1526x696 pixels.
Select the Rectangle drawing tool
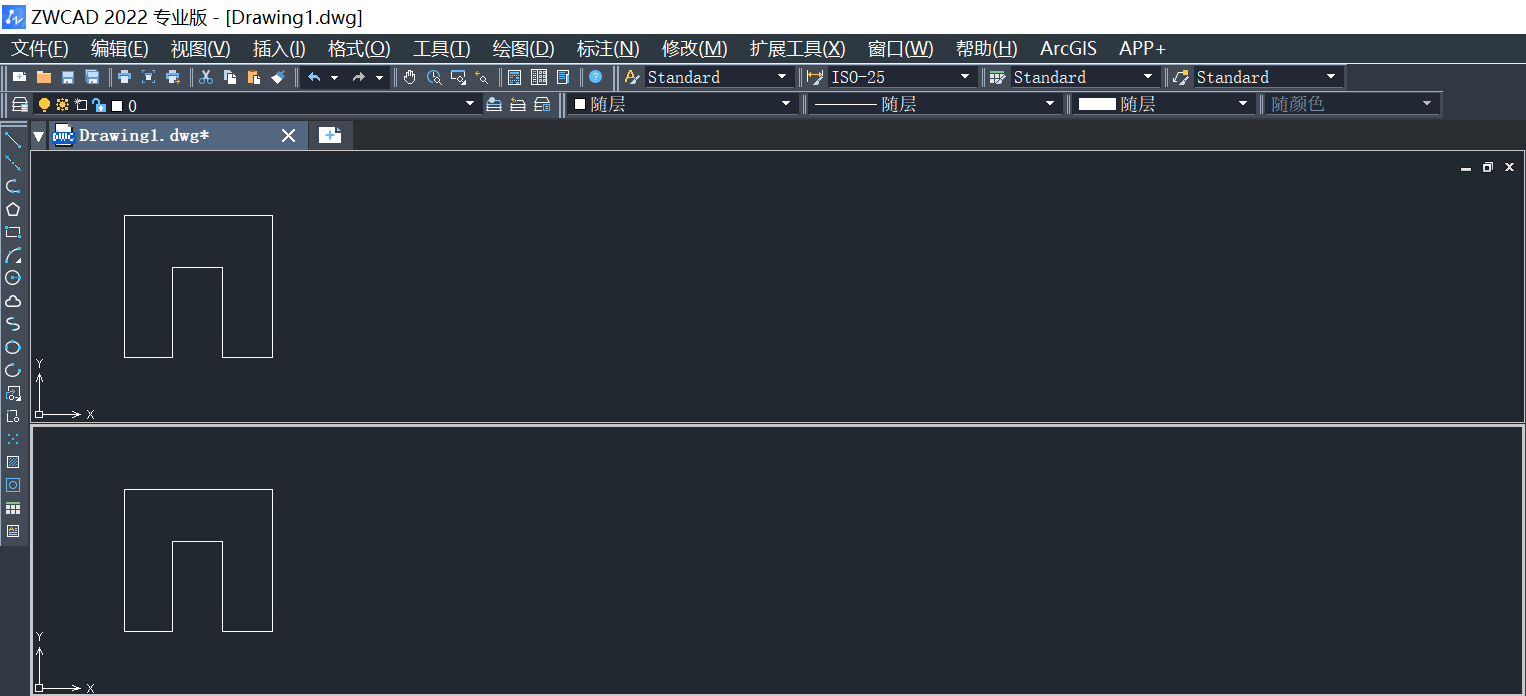(13, 232)
